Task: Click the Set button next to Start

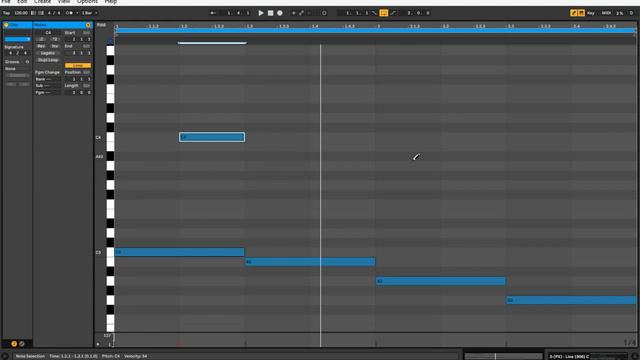Action: (86, 33)
